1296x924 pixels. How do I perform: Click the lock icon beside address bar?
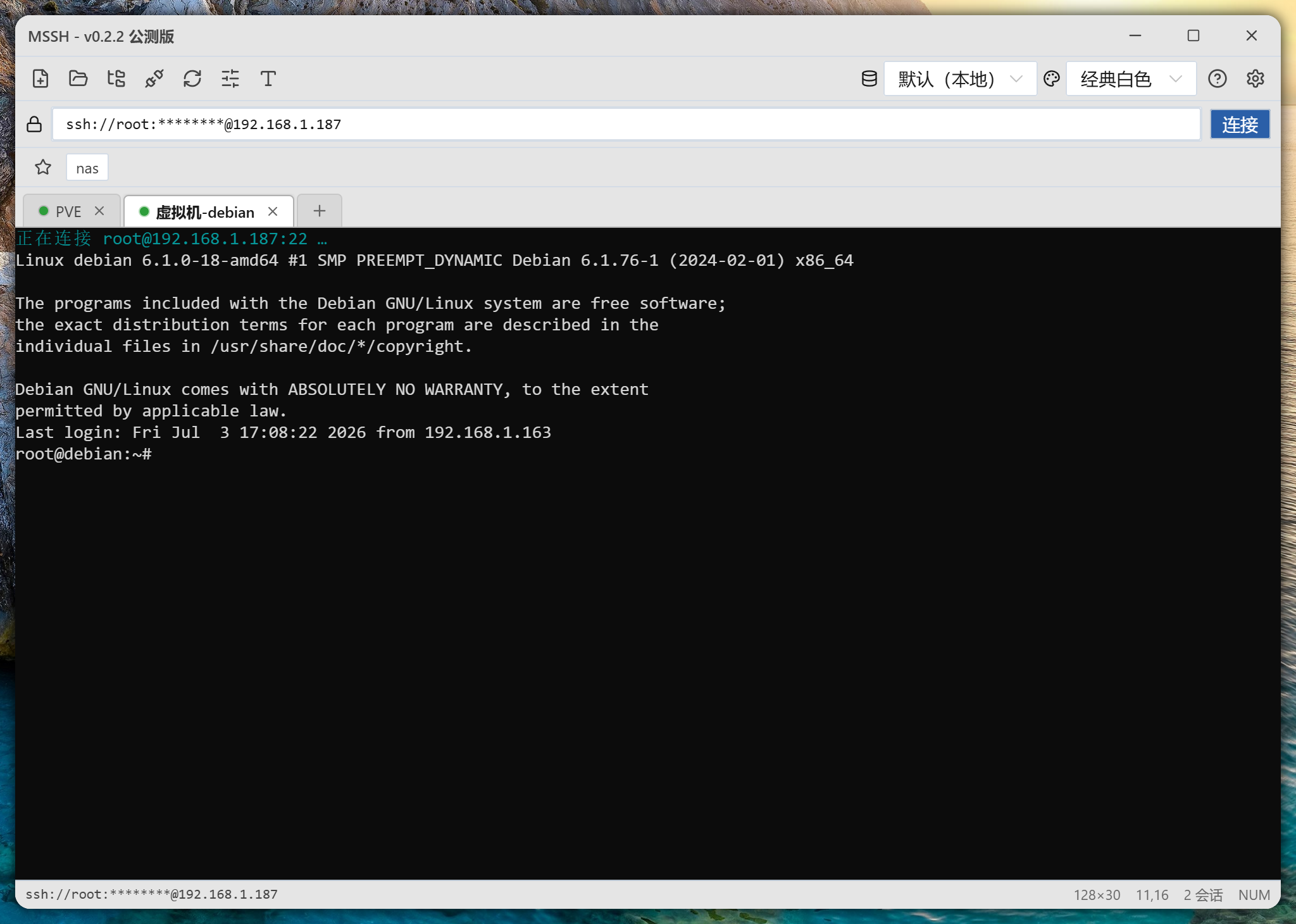pyautogui.click(x=34, y=124)
